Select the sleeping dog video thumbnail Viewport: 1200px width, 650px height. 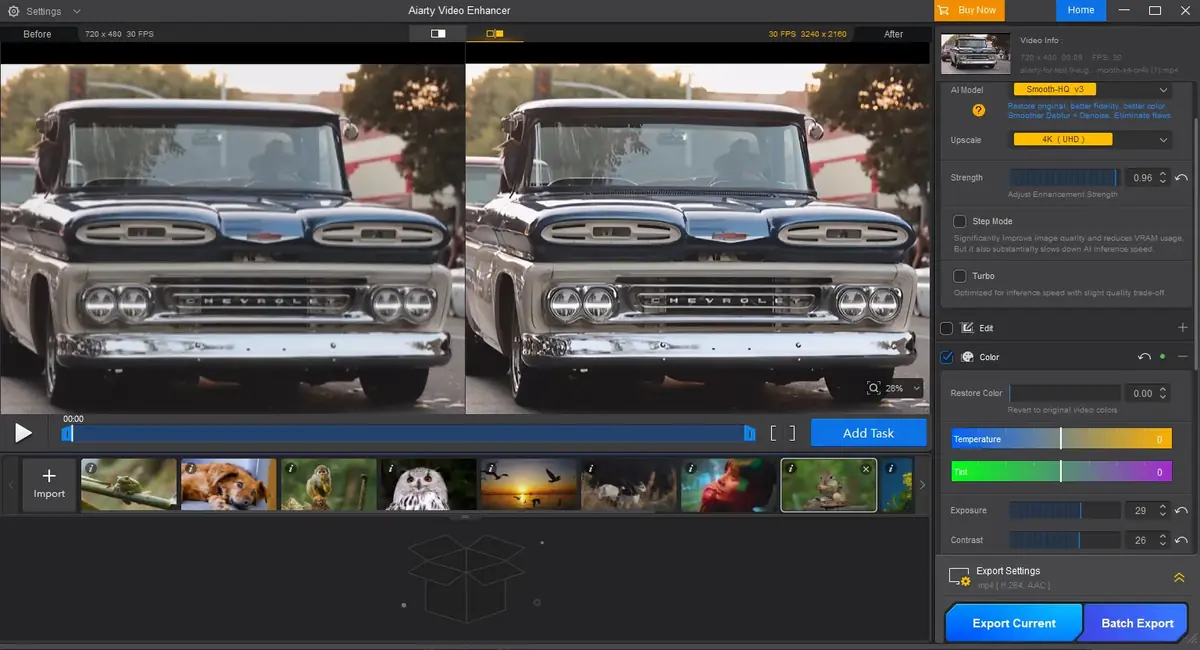click(x=229, y=484)
